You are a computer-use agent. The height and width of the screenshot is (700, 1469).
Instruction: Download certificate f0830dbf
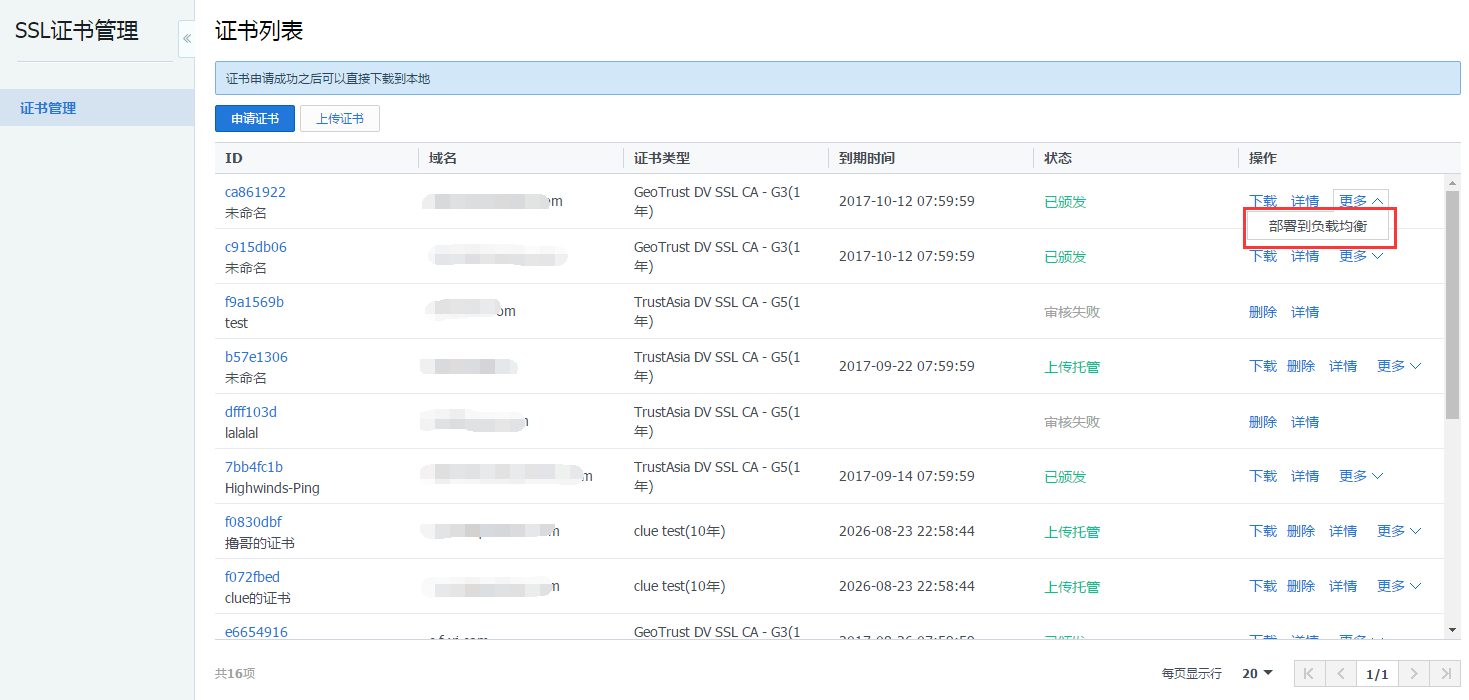(x=1263, y=531)
